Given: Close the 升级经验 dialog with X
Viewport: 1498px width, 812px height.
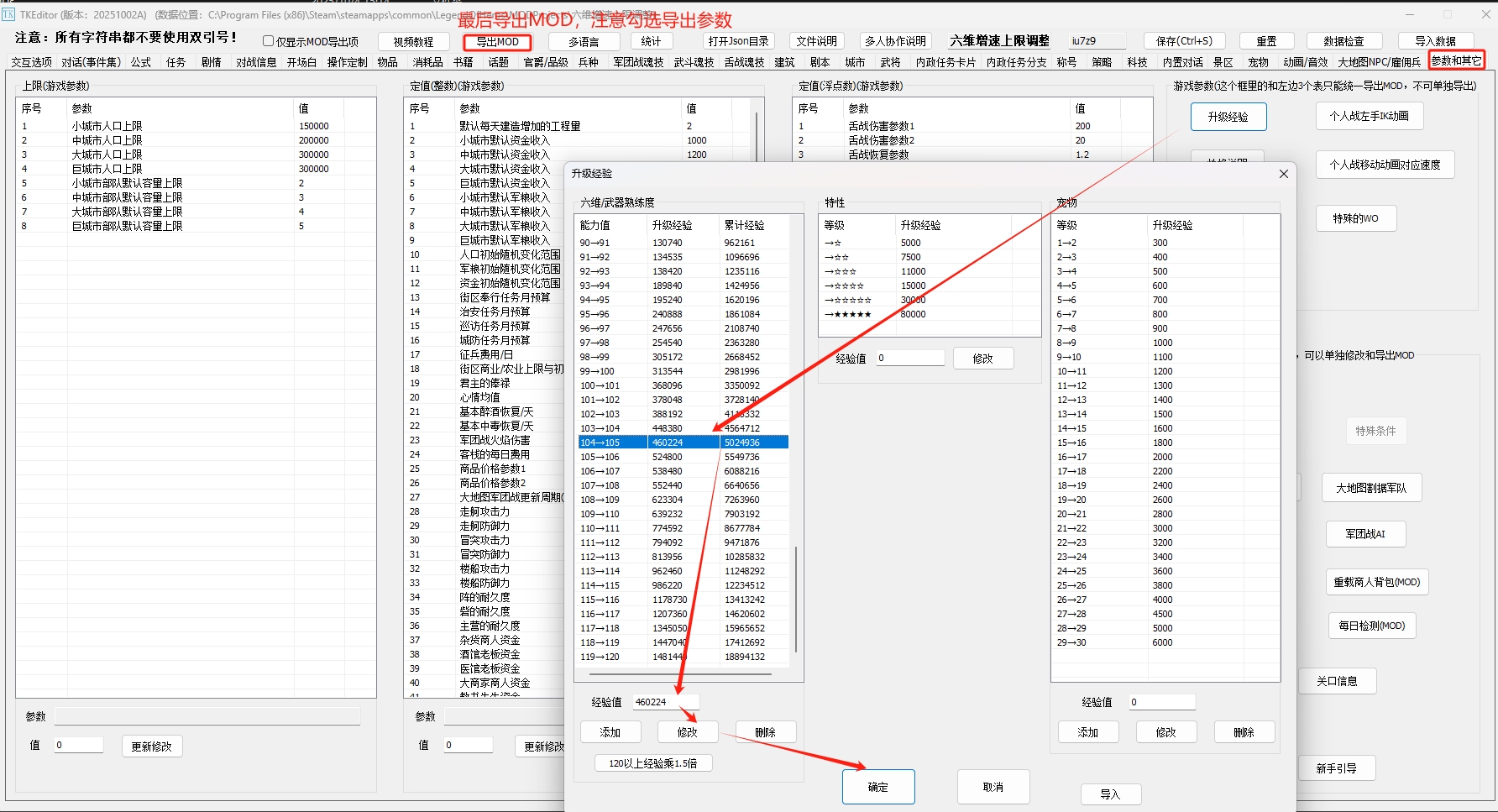Looking at the screenshot, I should [x=1283, y=174].
